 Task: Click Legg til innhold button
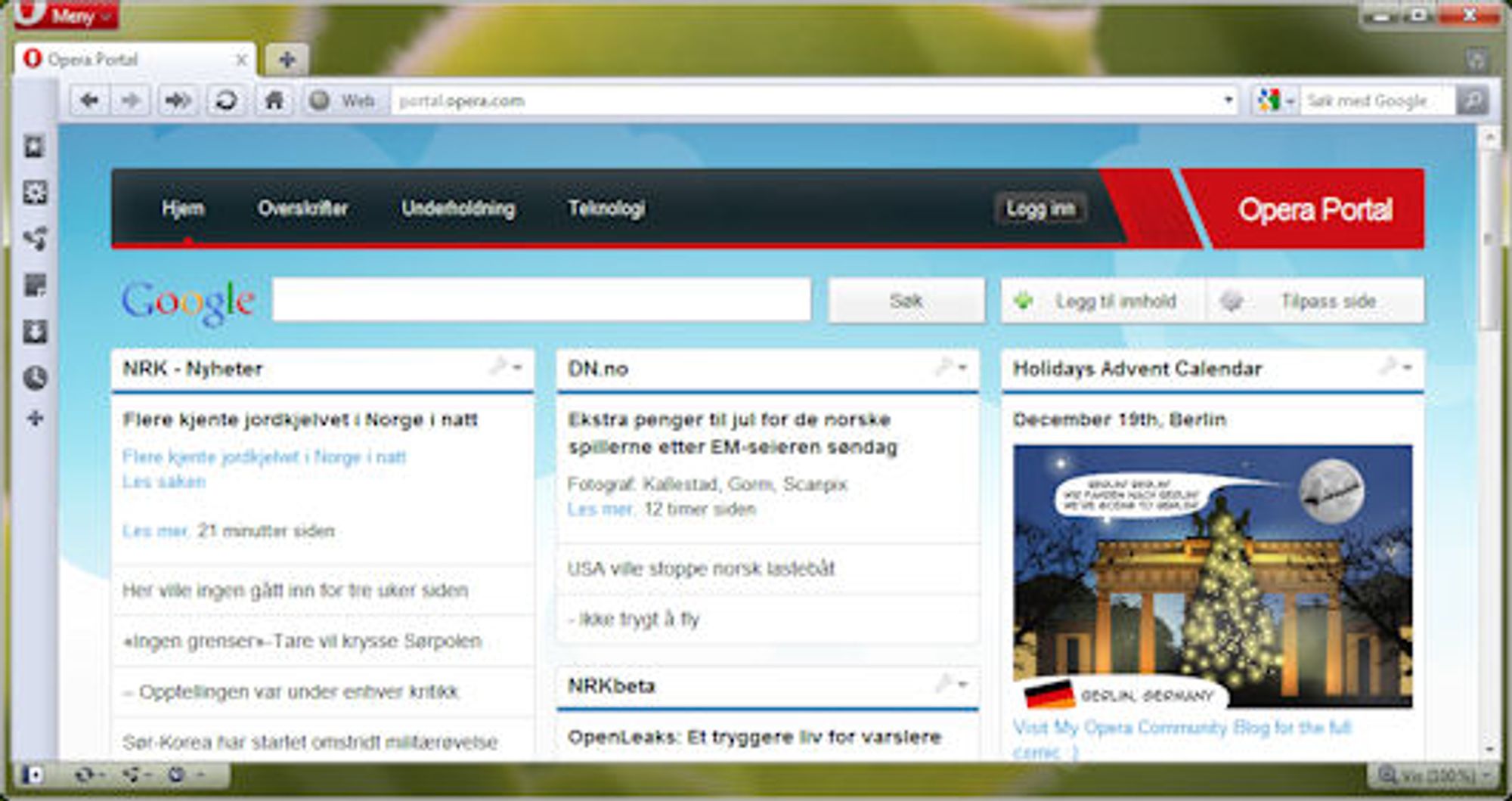[x=1102, y=301]
